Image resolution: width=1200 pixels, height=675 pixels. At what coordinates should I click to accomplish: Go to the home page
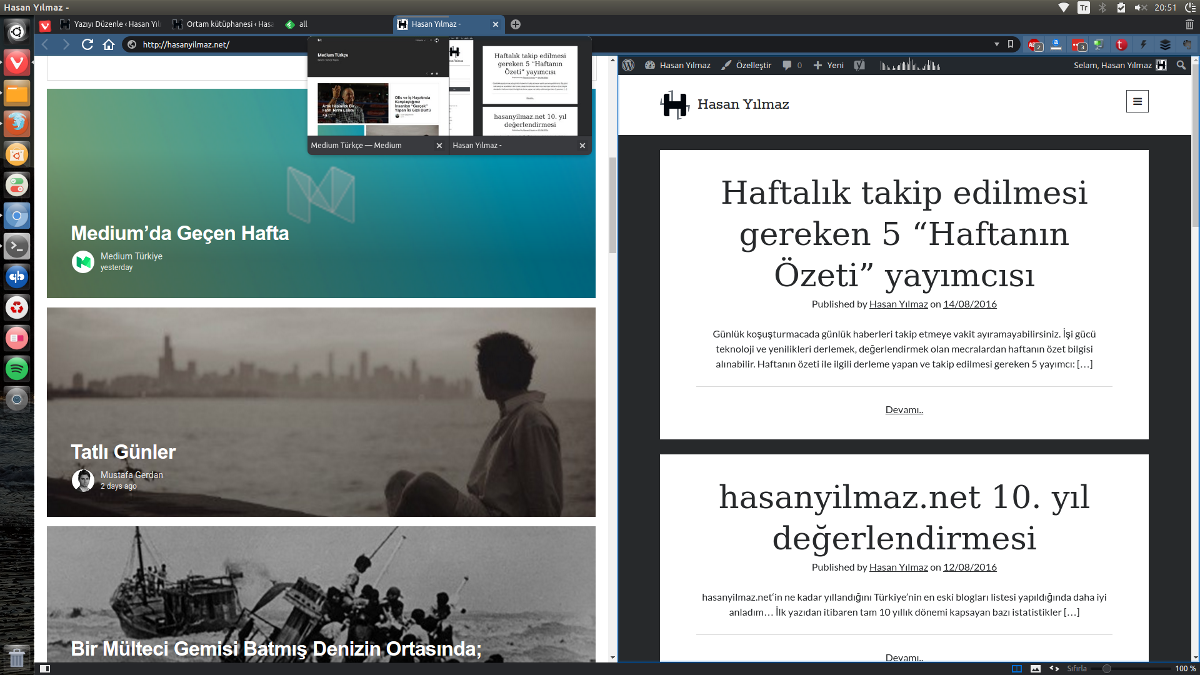pos(109,44)
